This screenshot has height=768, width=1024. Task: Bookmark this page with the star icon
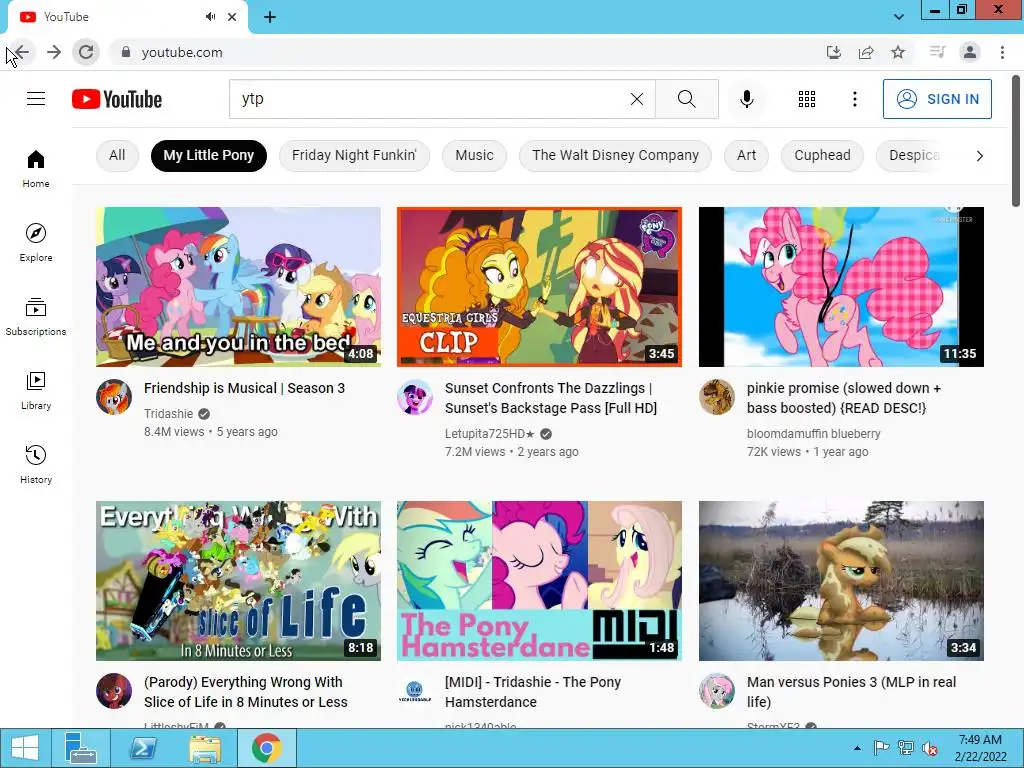[x=898, y=52]
